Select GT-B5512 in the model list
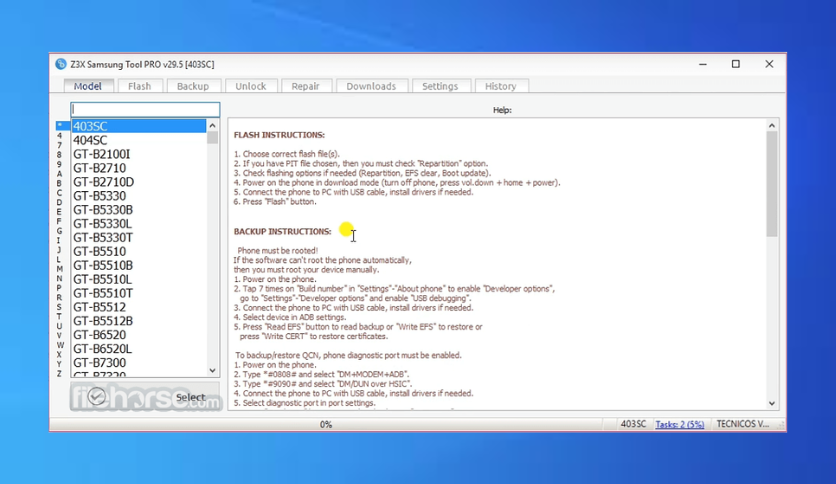Viewport: 836px width, 484px height. 139,306
